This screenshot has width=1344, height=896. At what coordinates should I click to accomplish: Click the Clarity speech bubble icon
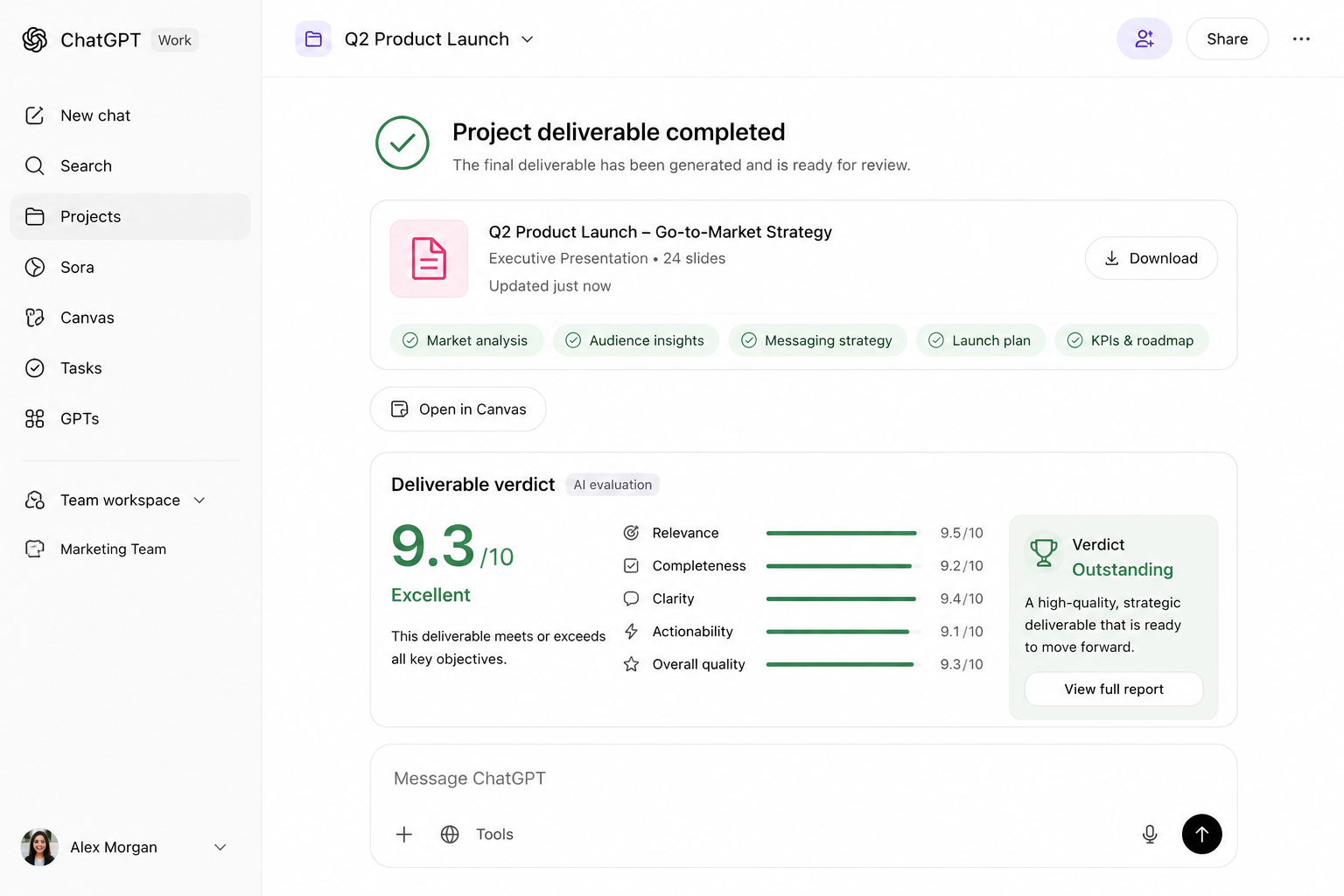631,598
